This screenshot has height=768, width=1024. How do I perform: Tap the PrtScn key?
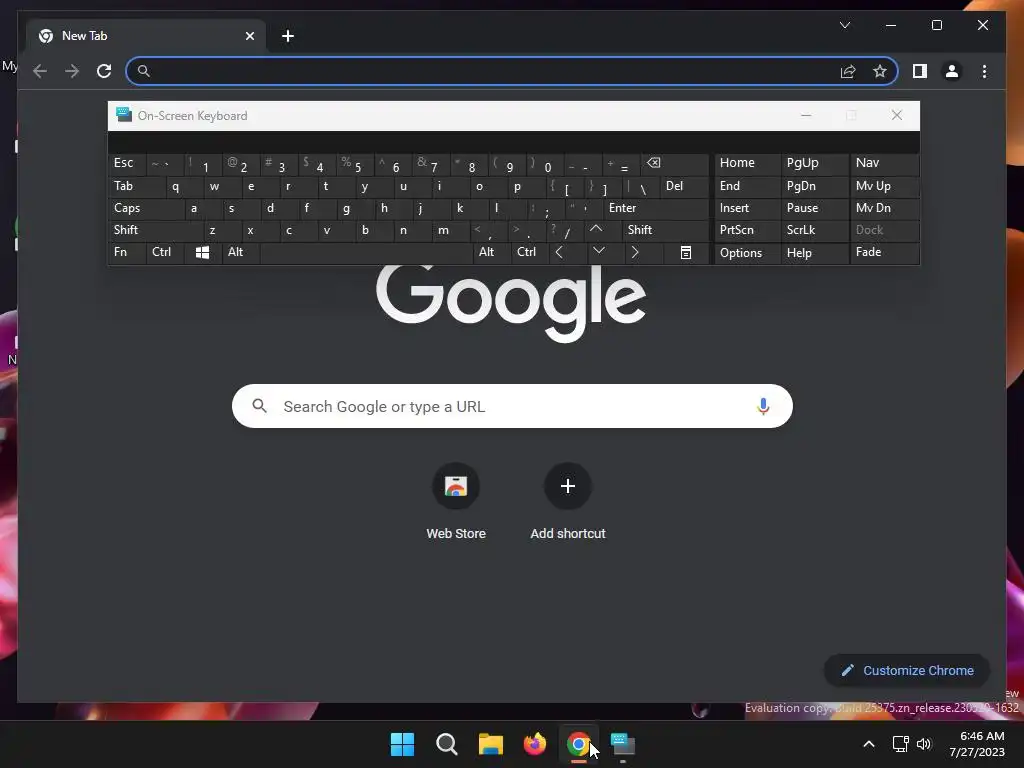(x=747, y=230)
